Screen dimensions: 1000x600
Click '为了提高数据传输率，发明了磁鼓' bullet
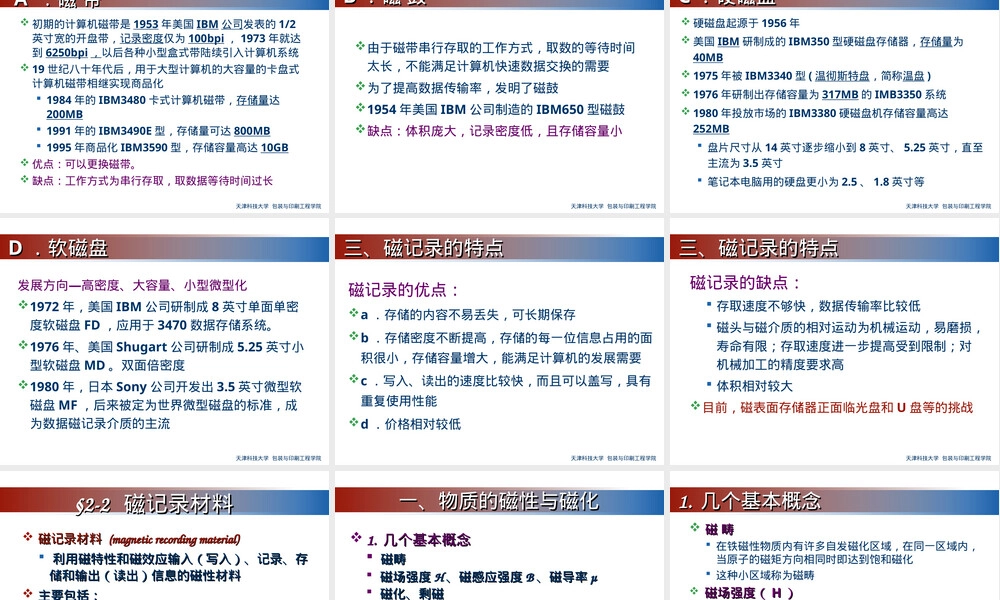coord(463,88)
